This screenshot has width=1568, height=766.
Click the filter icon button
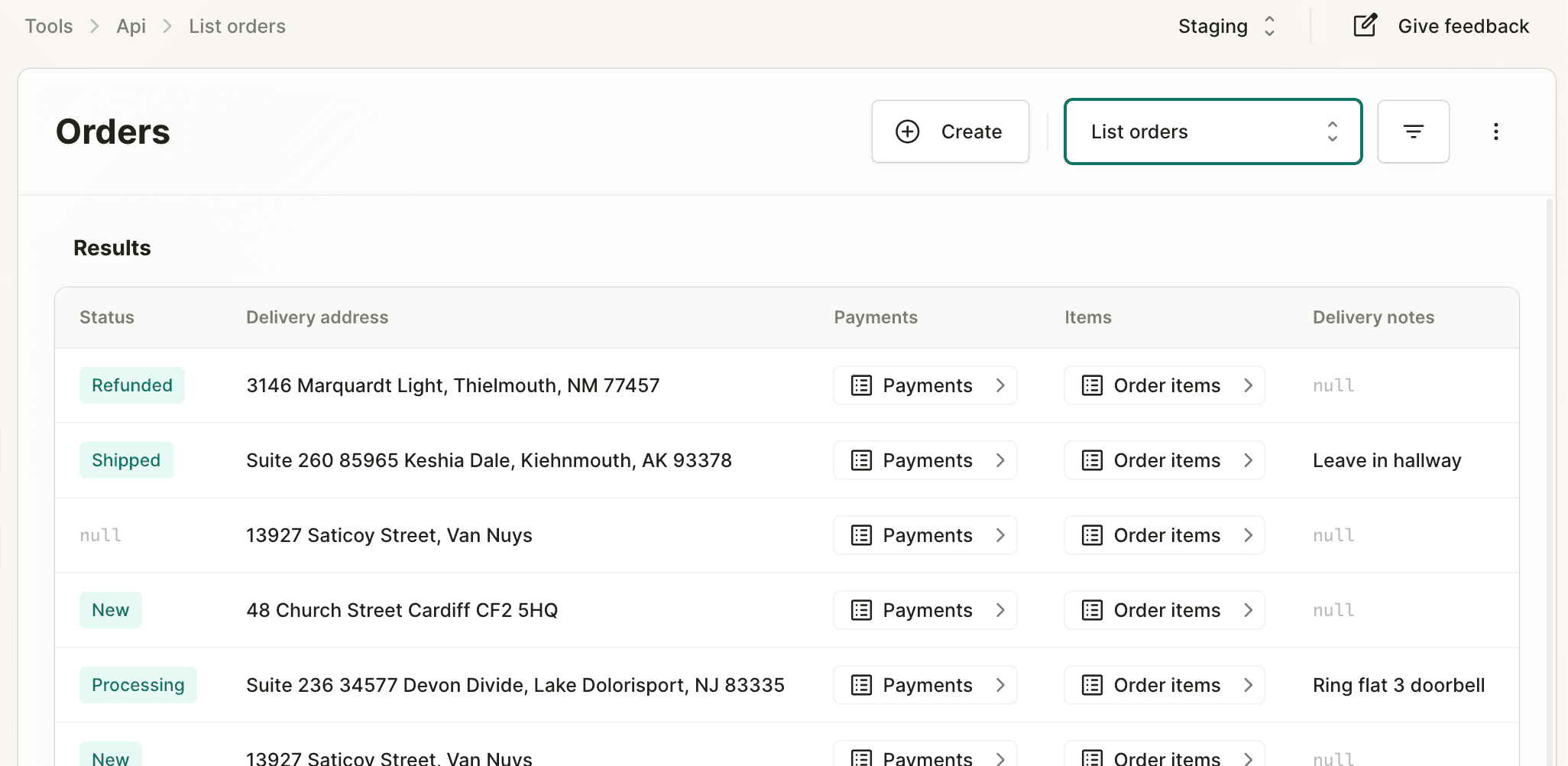(x=1413, y=131)
